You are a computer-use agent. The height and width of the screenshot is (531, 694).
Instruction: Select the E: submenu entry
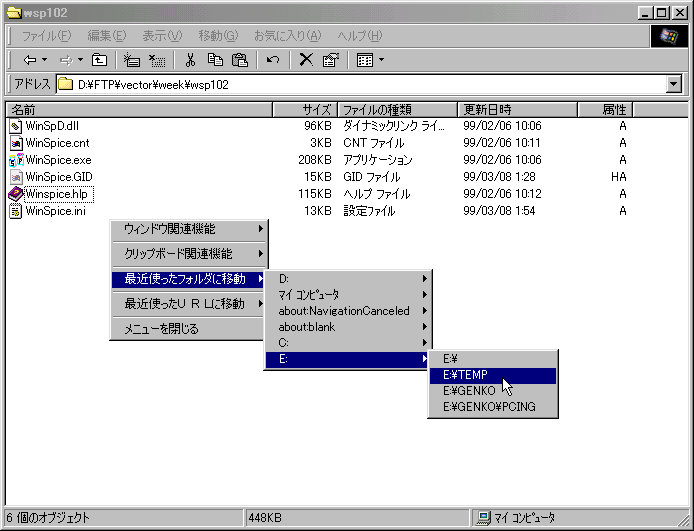click(x=348, y=359)
